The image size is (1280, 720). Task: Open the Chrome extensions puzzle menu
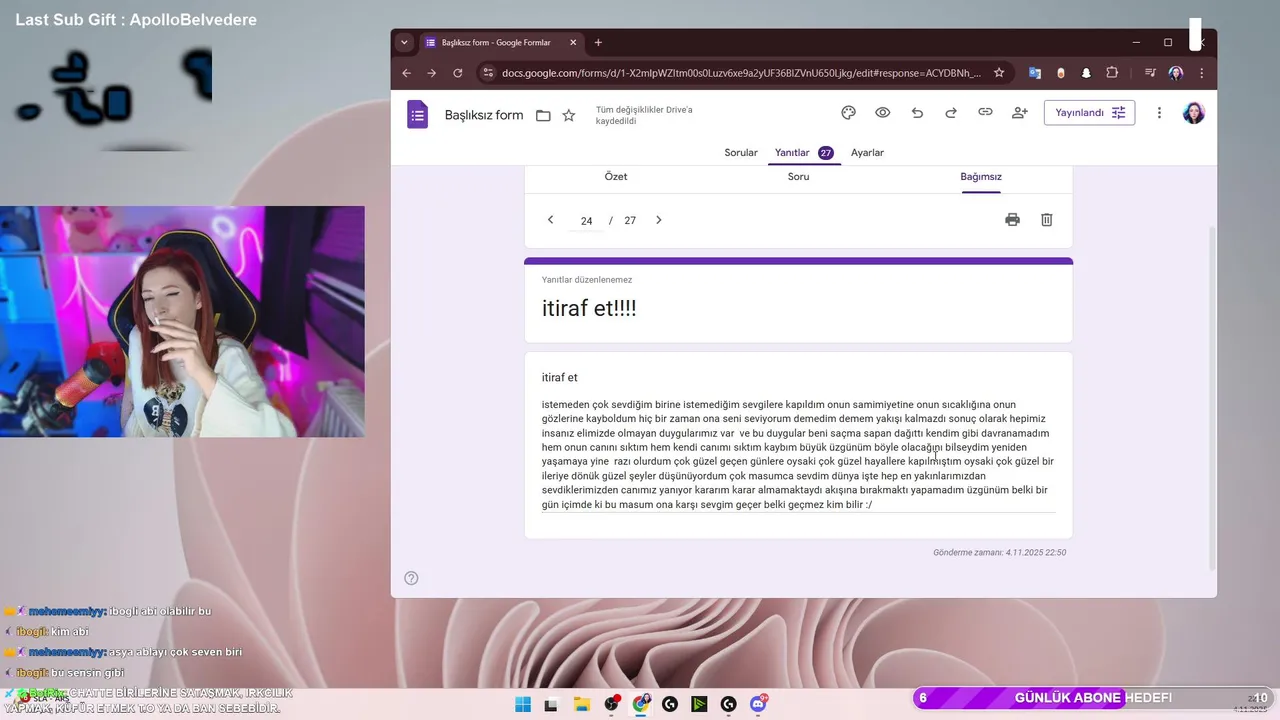[x=1112, y=73]
